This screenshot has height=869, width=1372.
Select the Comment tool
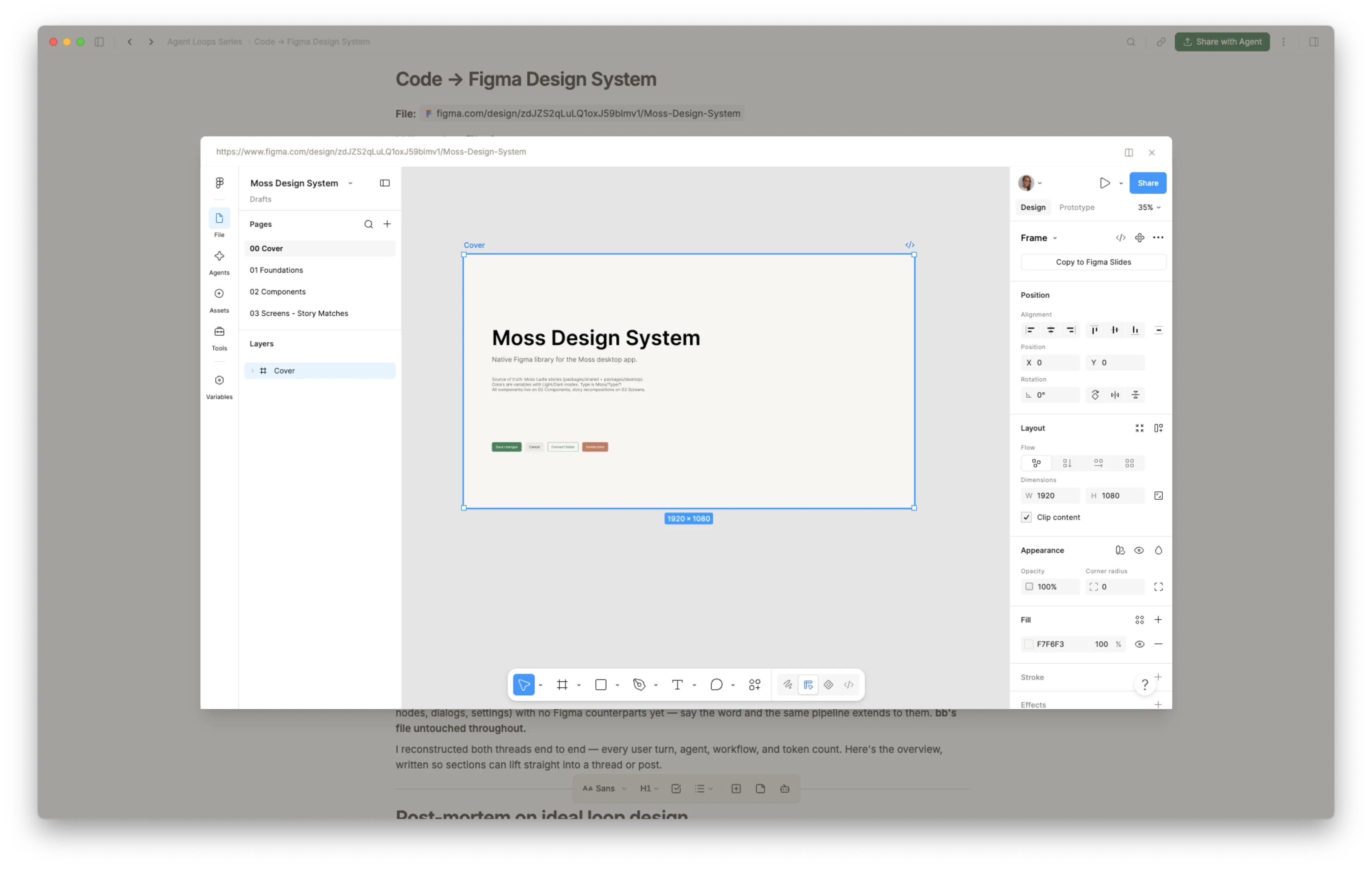[x=716, y=684]
